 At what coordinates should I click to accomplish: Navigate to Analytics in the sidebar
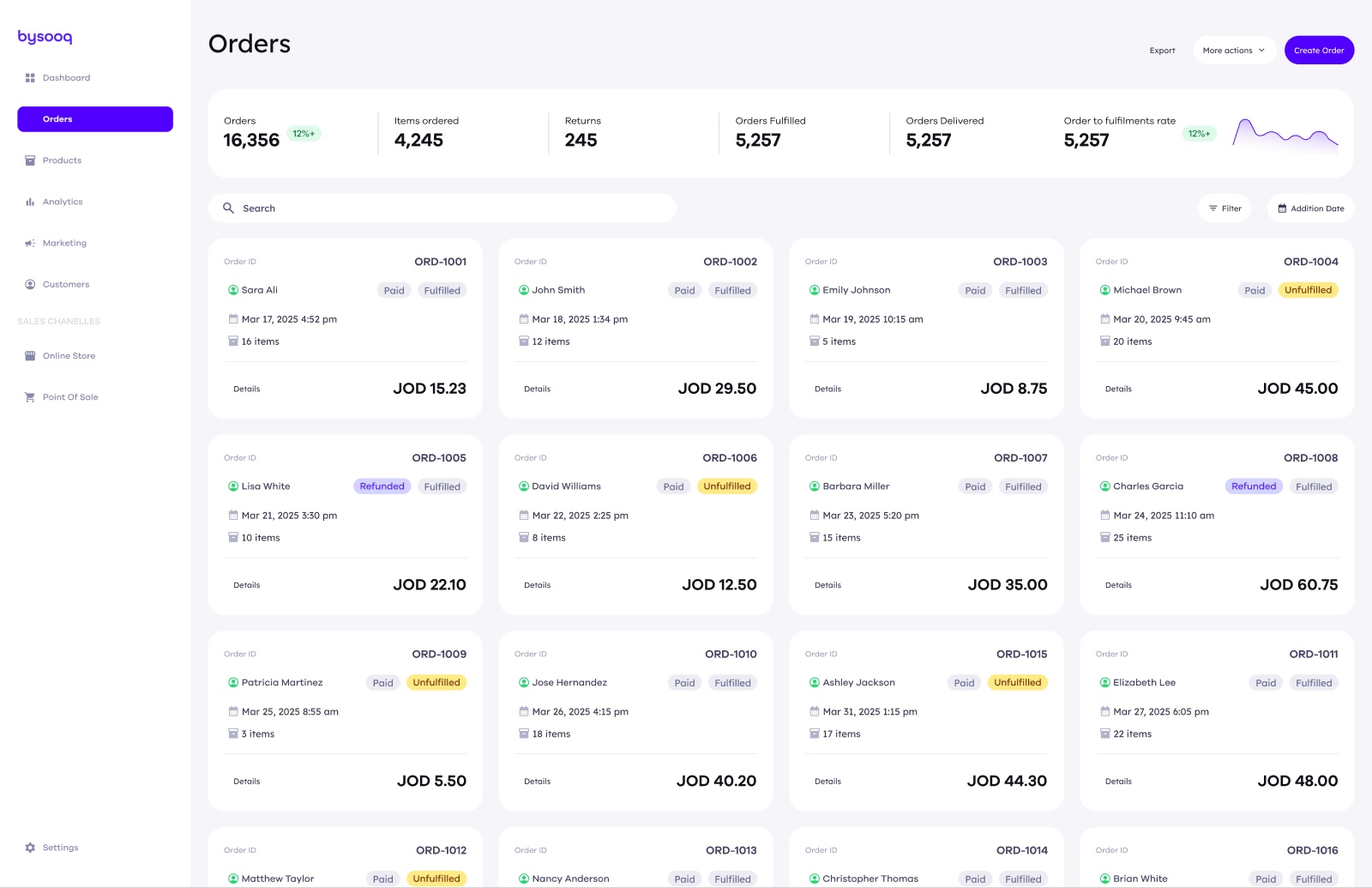(95, 202)
